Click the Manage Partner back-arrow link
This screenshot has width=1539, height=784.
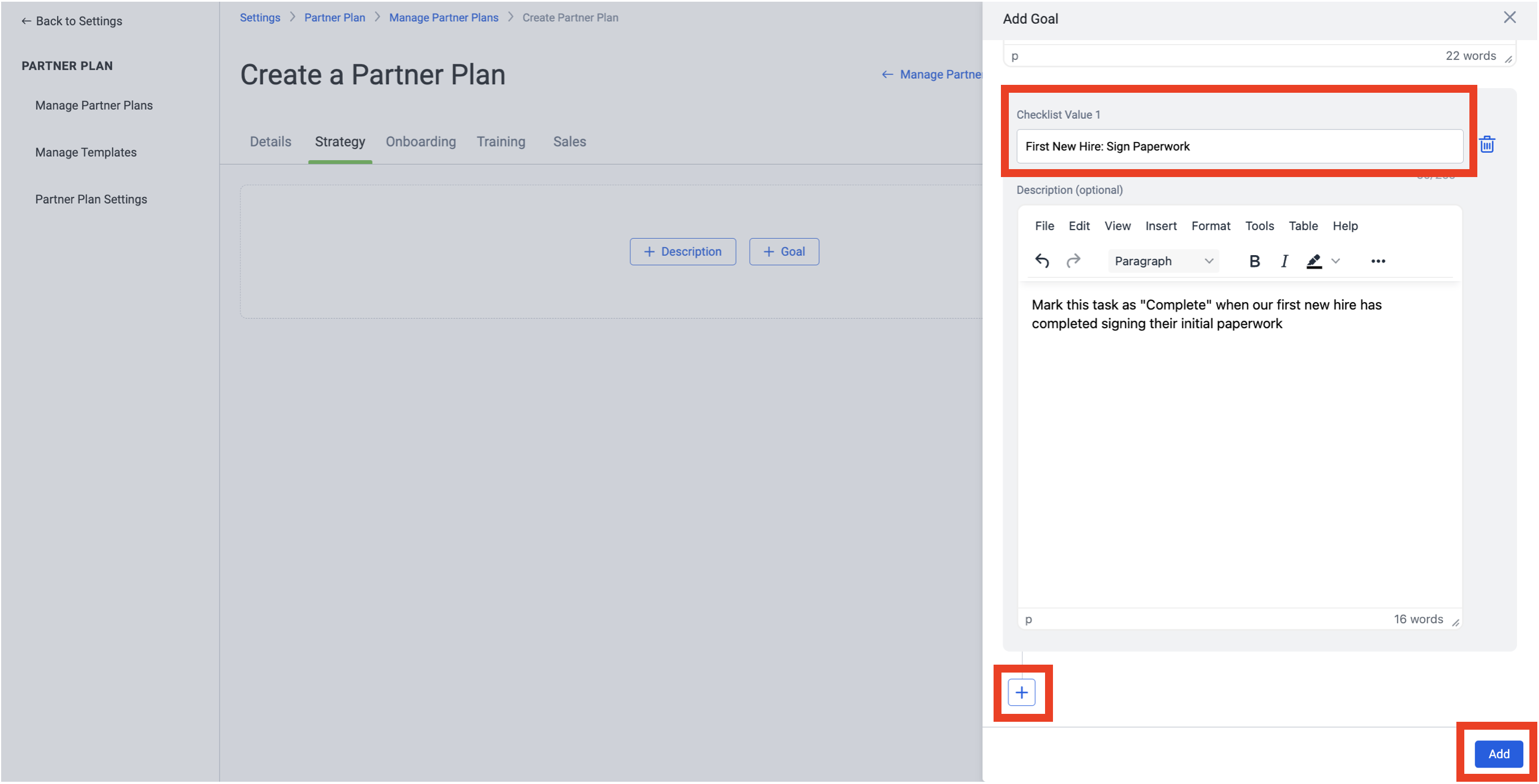click(931, 74)
